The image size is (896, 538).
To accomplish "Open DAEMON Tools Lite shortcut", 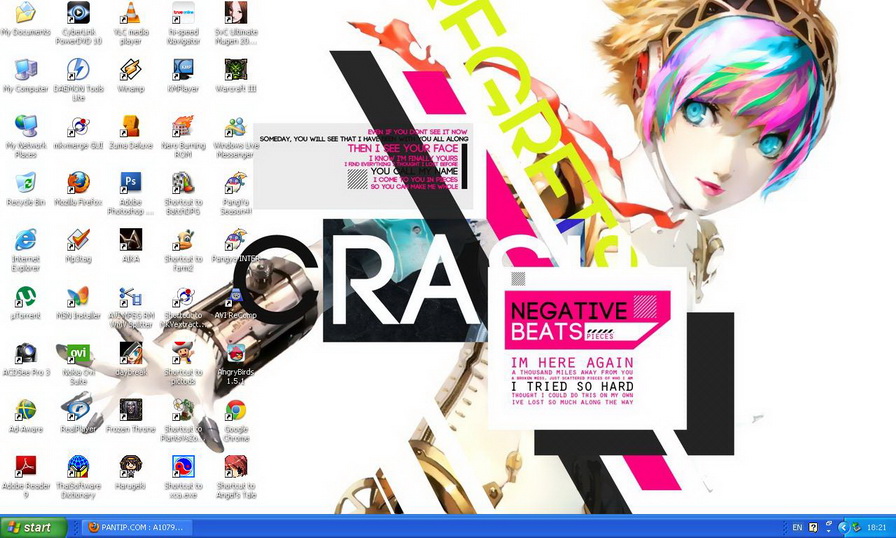I will pos(78,70).
